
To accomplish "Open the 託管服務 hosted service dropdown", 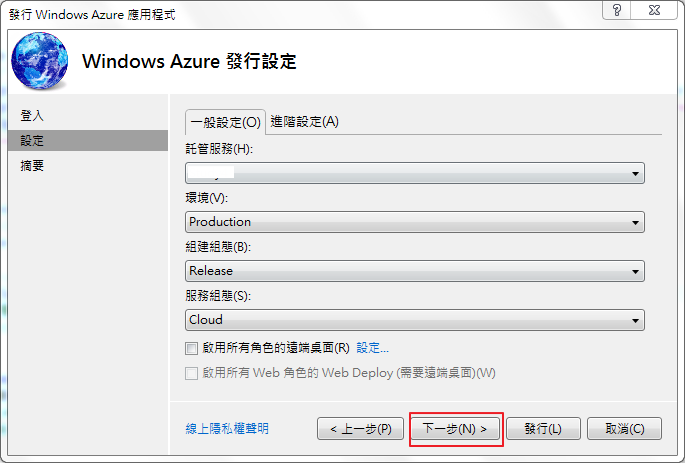I will tap(415, 173).
